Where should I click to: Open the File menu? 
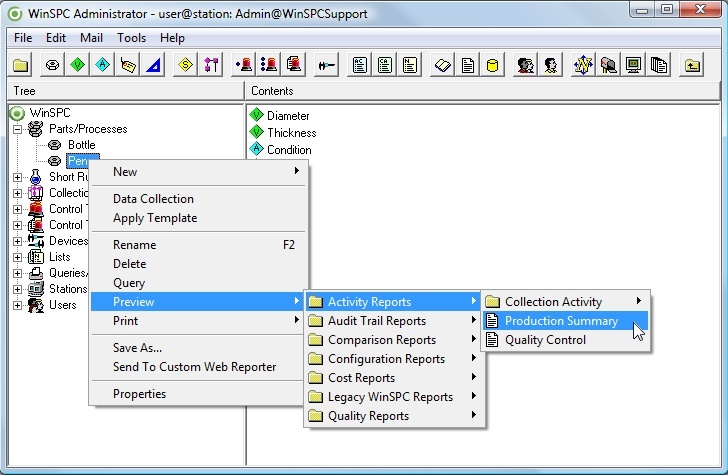coord(23,38)
